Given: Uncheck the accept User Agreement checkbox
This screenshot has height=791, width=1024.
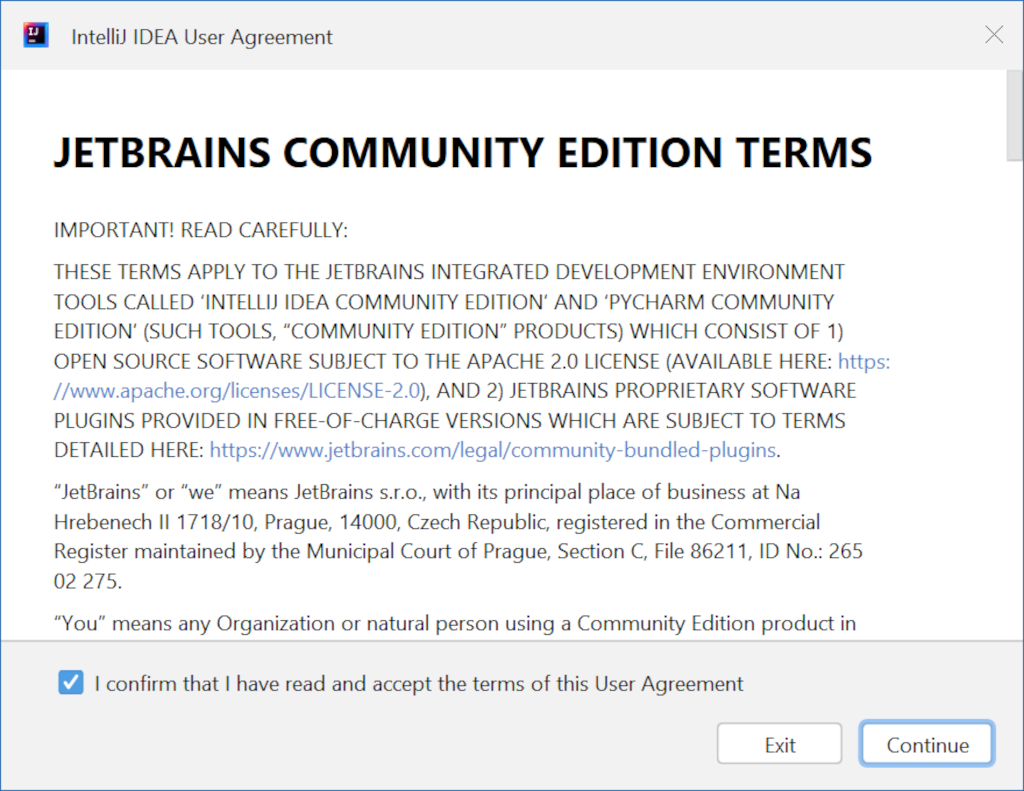Looking at the screenshot, I should pos(71,683).
